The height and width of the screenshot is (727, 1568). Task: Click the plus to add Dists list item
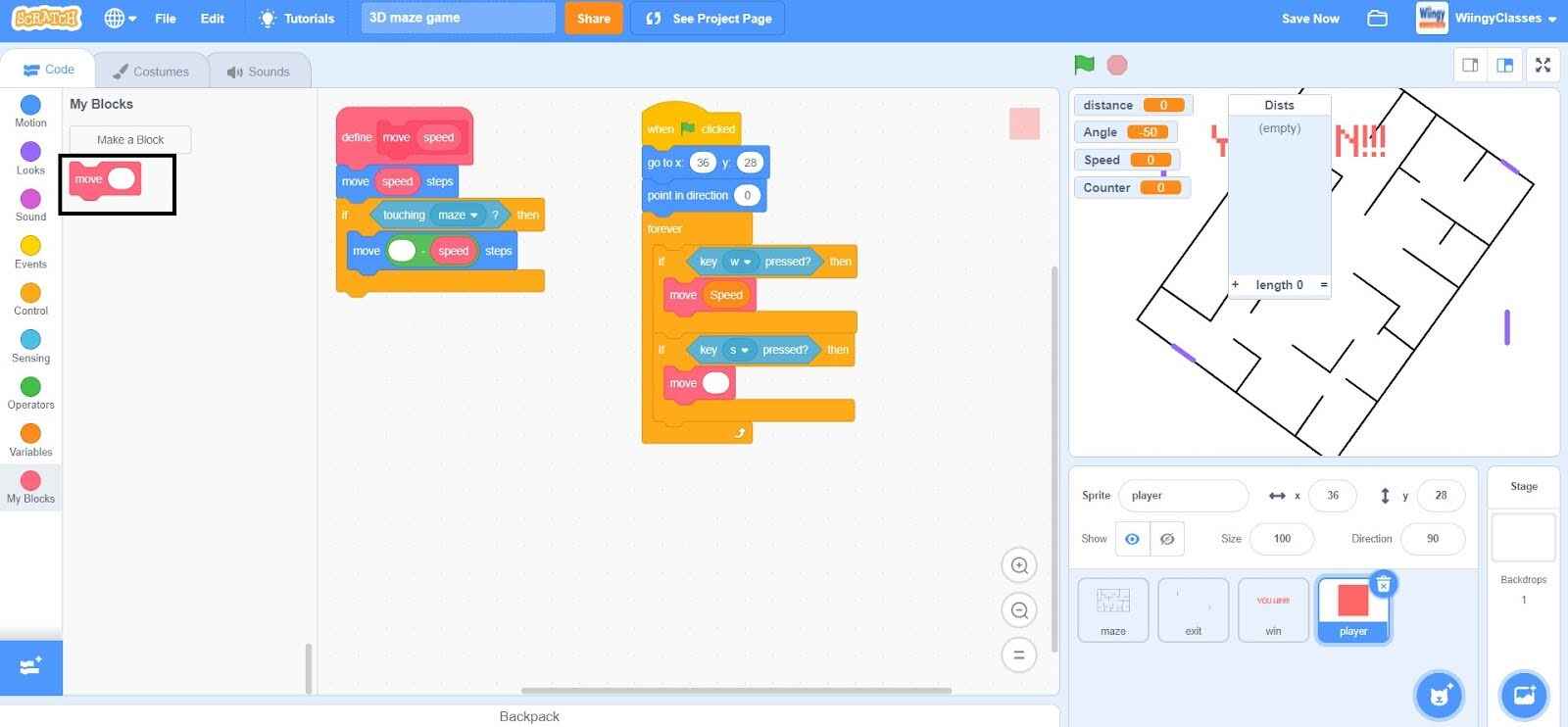coord(1235,284)
